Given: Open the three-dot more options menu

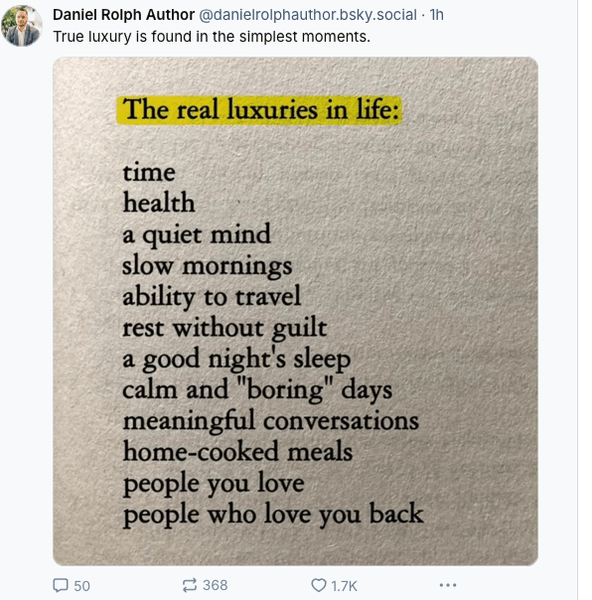Looking at the screenshot, I should coord(448,585).
